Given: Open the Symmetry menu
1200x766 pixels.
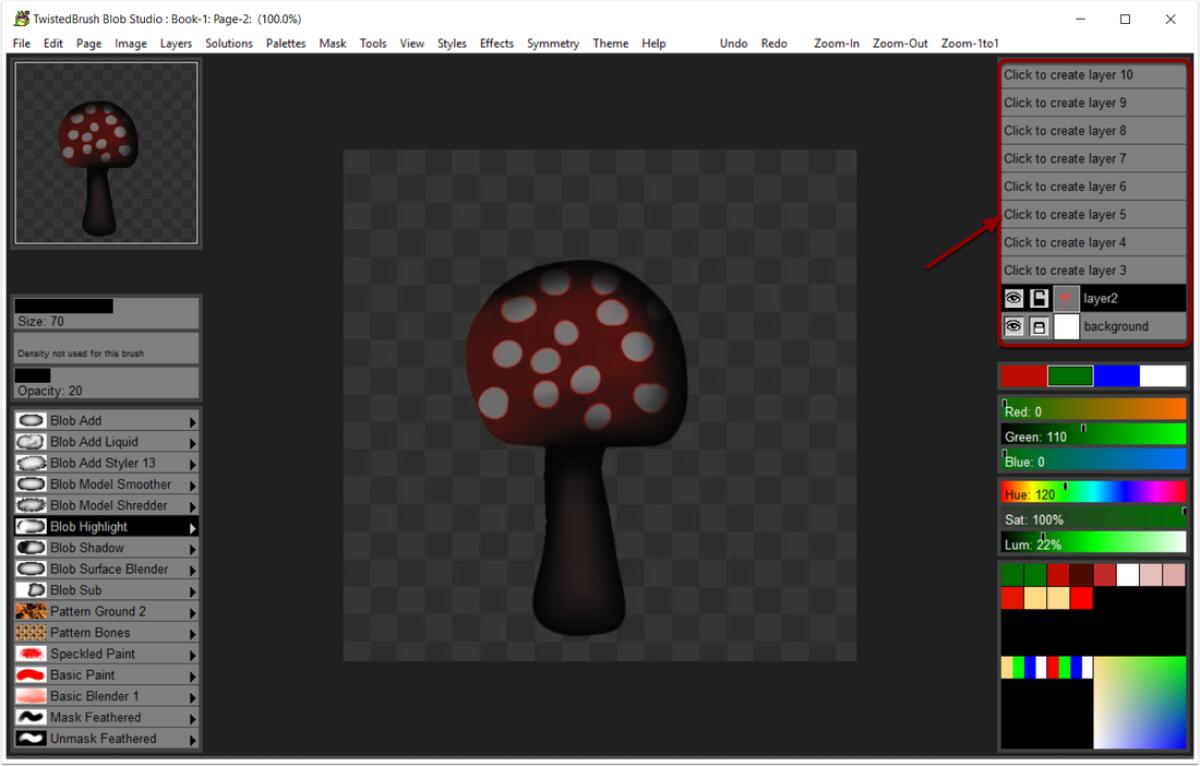Looking at the screenshot, I should click(553, 43).
